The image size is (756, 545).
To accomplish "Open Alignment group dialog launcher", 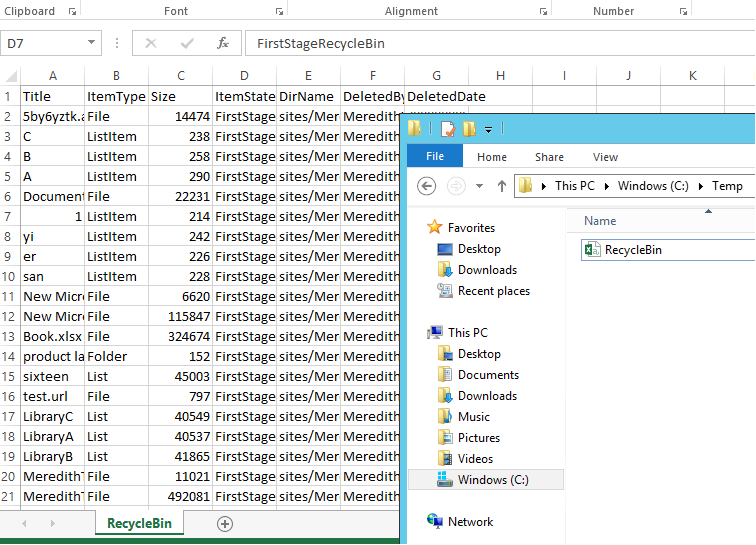I will pyautogui.click(x=543, y=12).
